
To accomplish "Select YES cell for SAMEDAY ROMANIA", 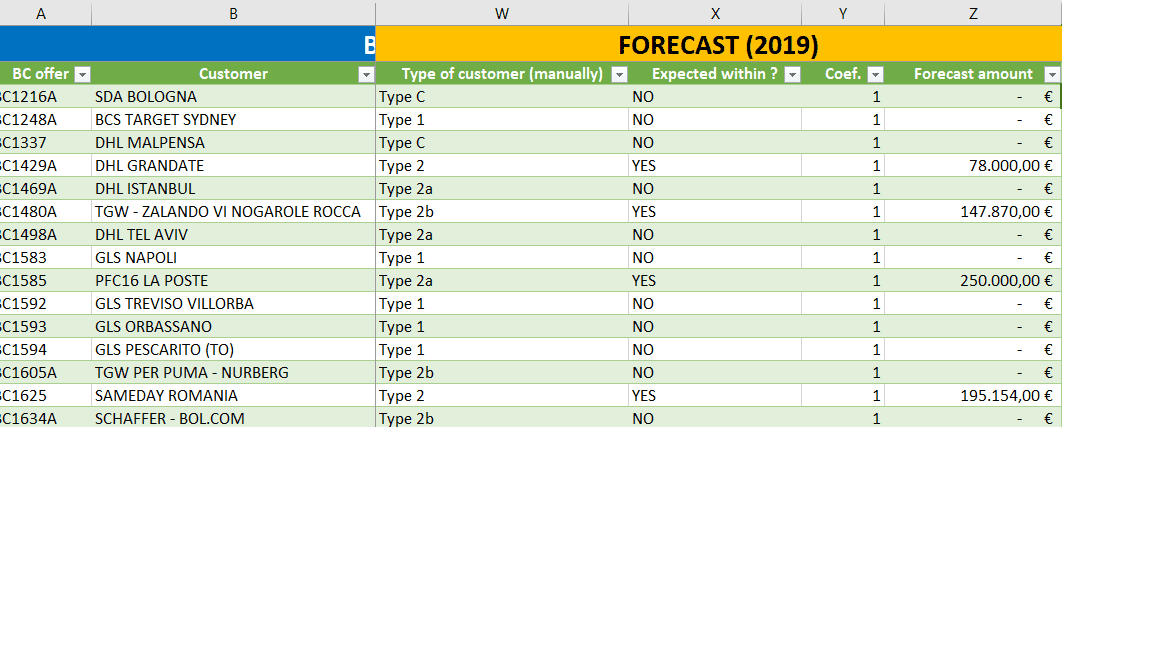I will [714, 396].
